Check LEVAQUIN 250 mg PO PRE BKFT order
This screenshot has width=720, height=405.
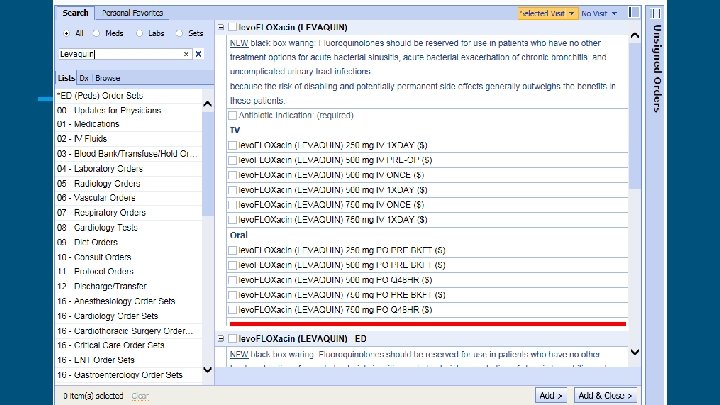tap(233, 250)
